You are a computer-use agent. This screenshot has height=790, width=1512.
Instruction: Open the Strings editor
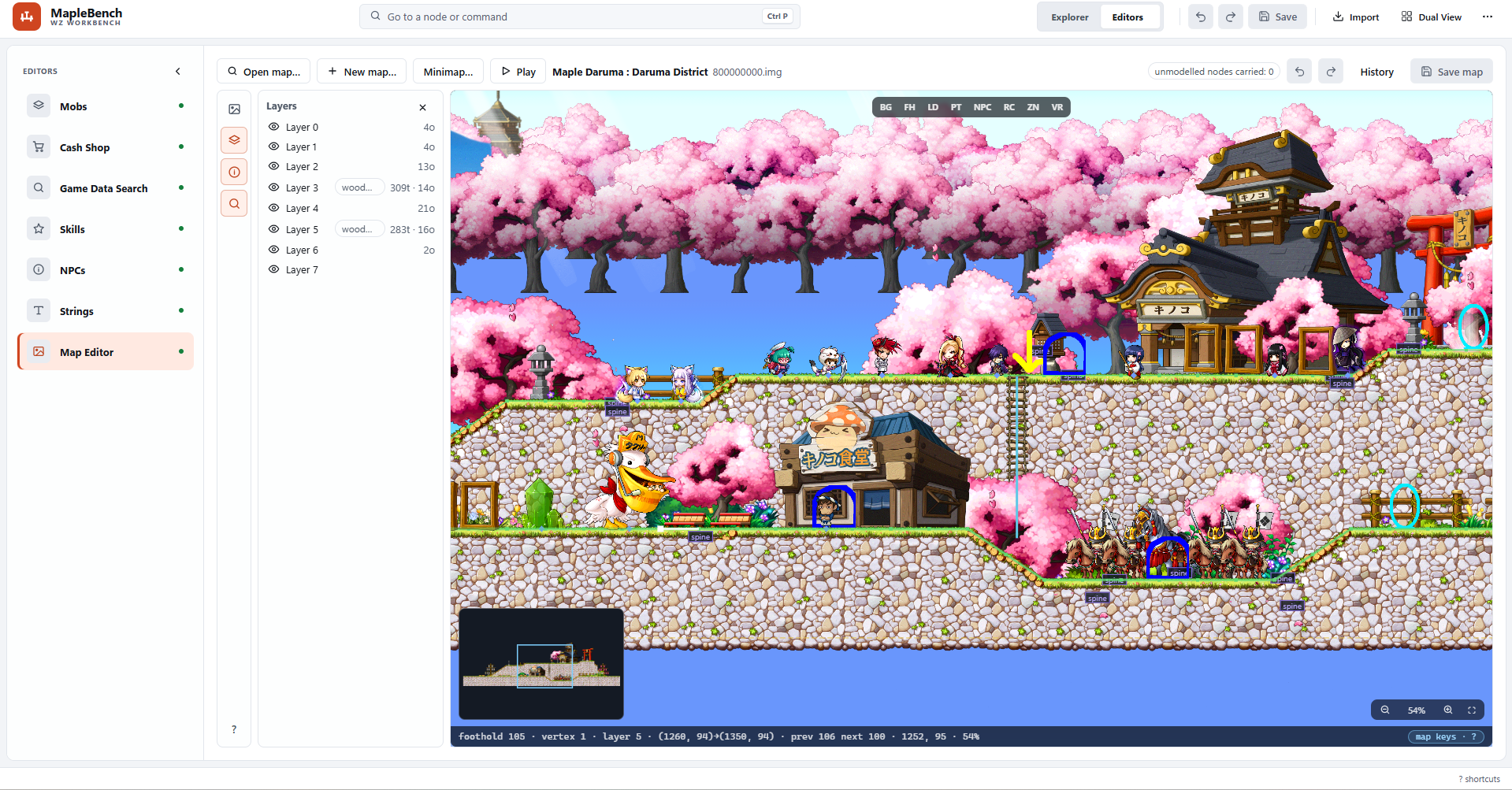[106, 311]
